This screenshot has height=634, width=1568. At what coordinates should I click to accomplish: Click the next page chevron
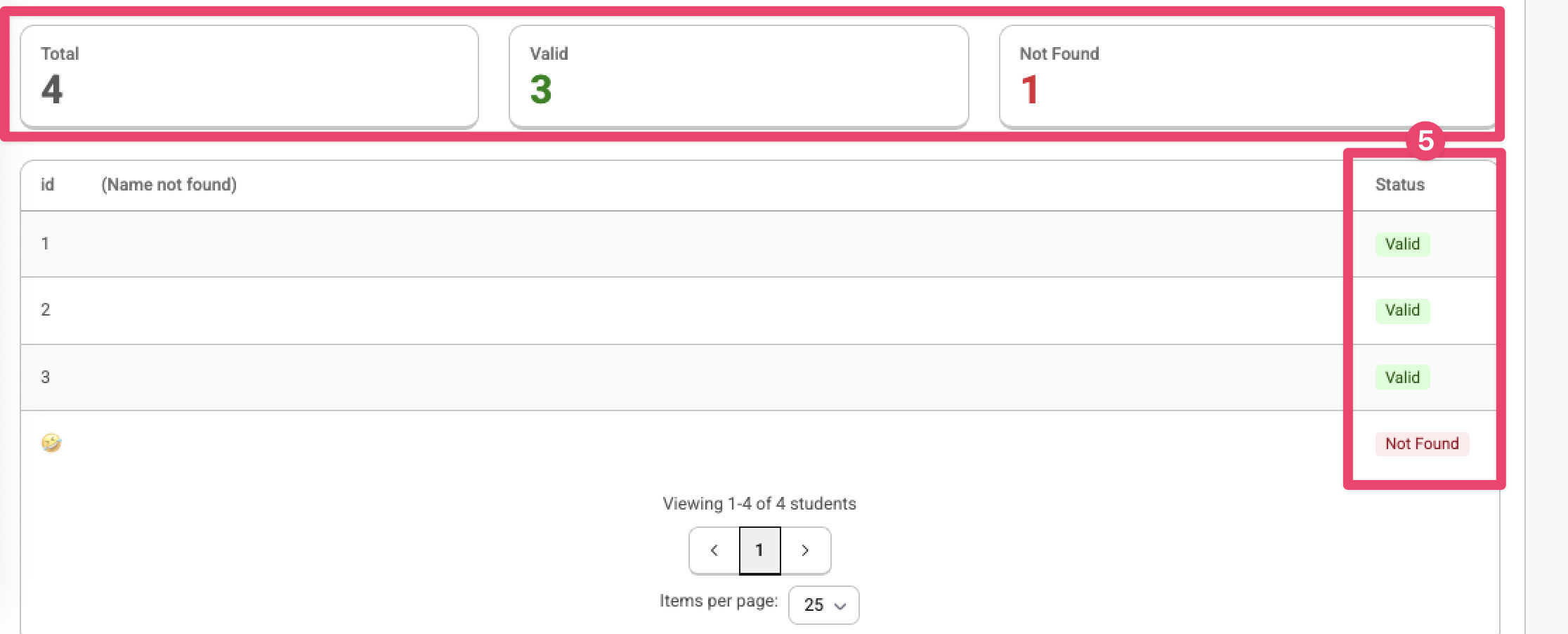click(805, 550)
